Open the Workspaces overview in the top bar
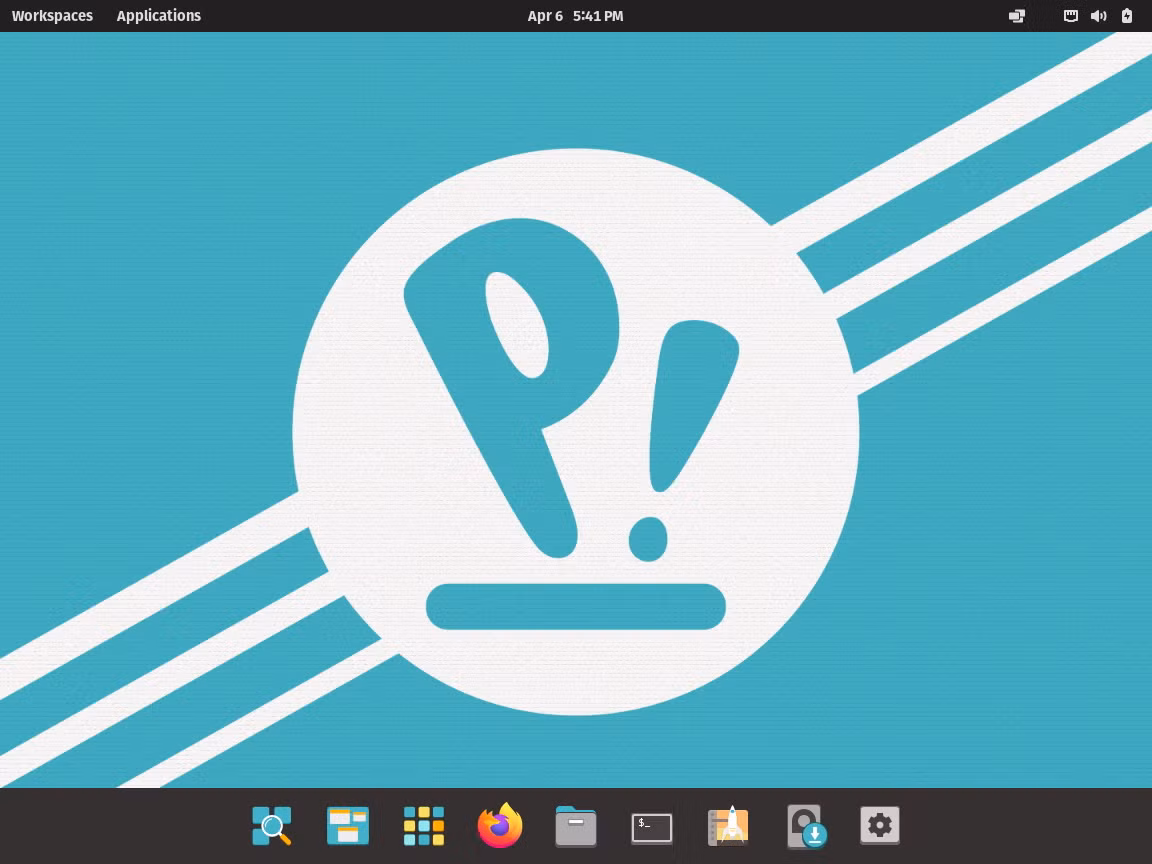 [x=52, y=15]
